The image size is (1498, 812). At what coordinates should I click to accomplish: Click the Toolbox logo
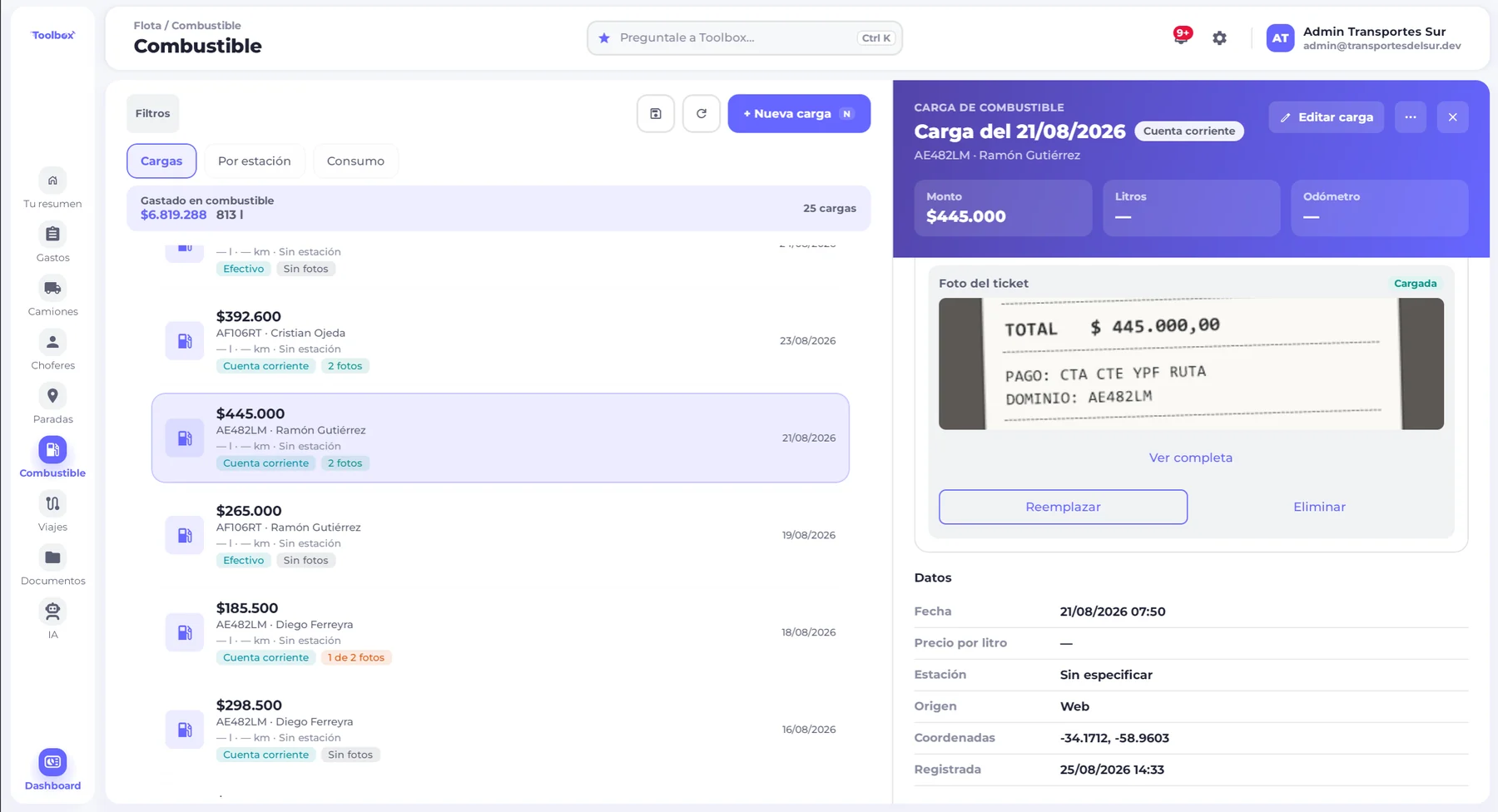(53, 35)
